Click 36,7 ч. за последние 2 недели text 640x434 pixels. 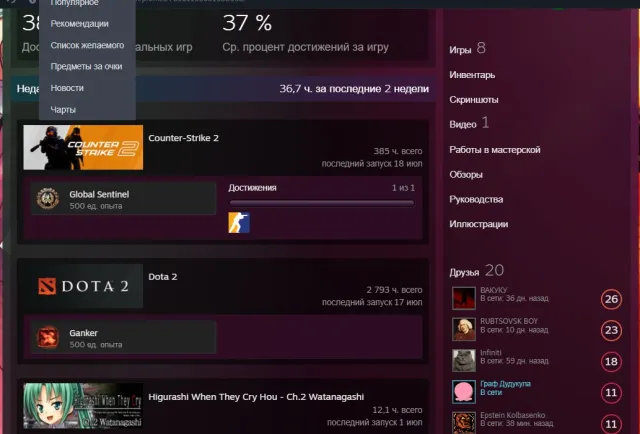coord(354,89)
